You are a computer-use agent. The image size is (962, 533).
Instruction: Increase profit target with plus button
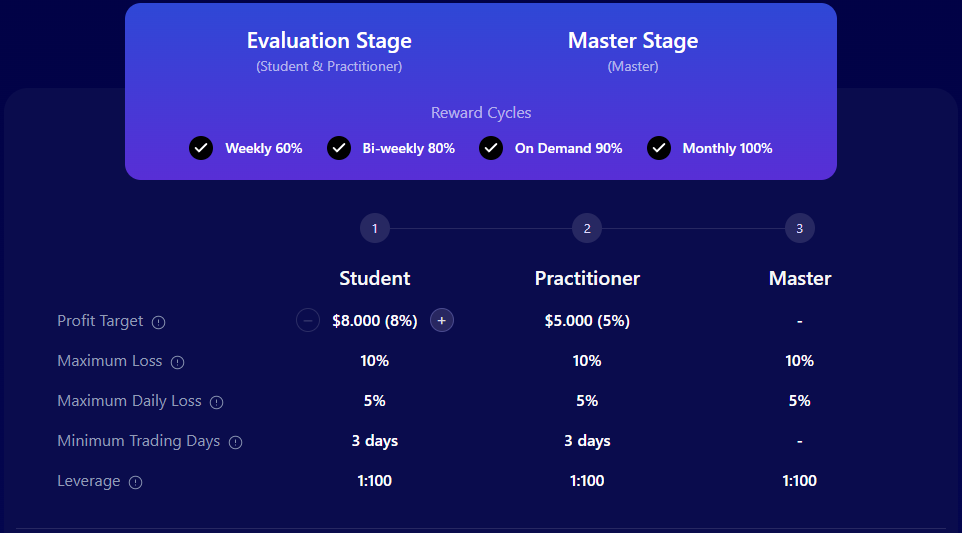(x=442, y=320)
